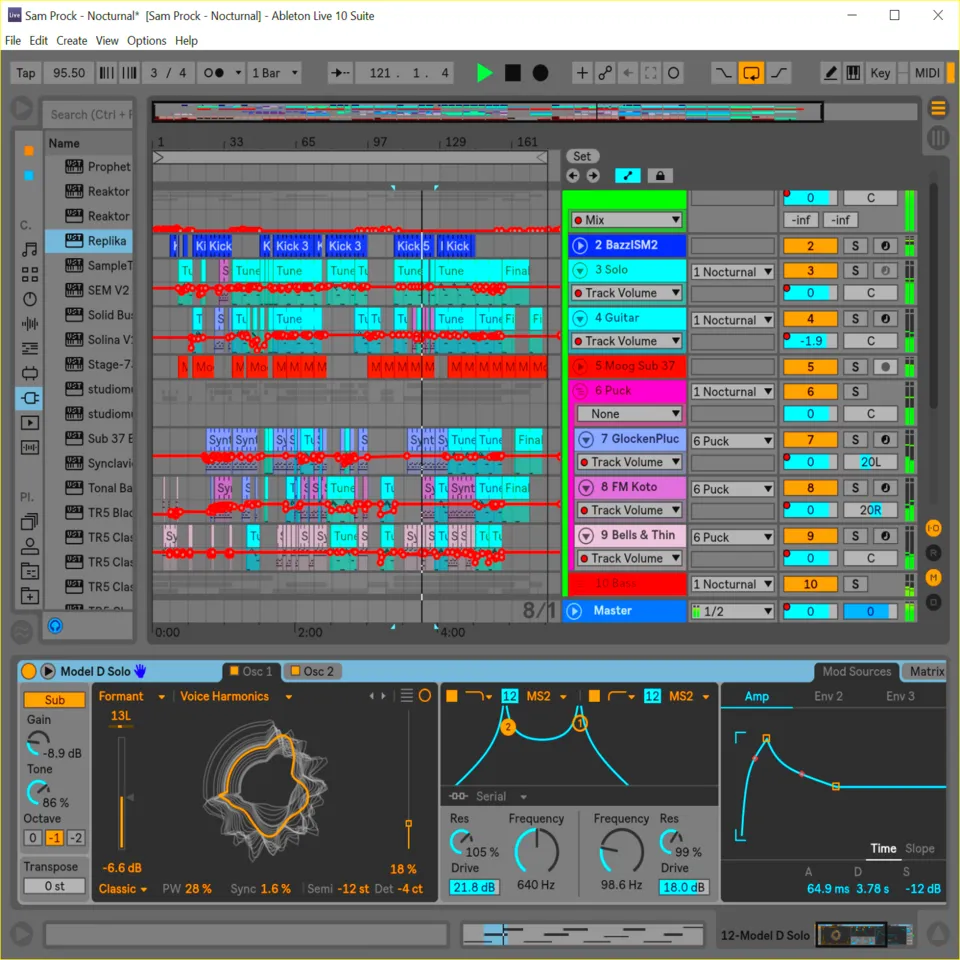Click the Tap tempo button
Image resolution: width=960 pixels, height=960 pixels.
[x=26, y=73]
